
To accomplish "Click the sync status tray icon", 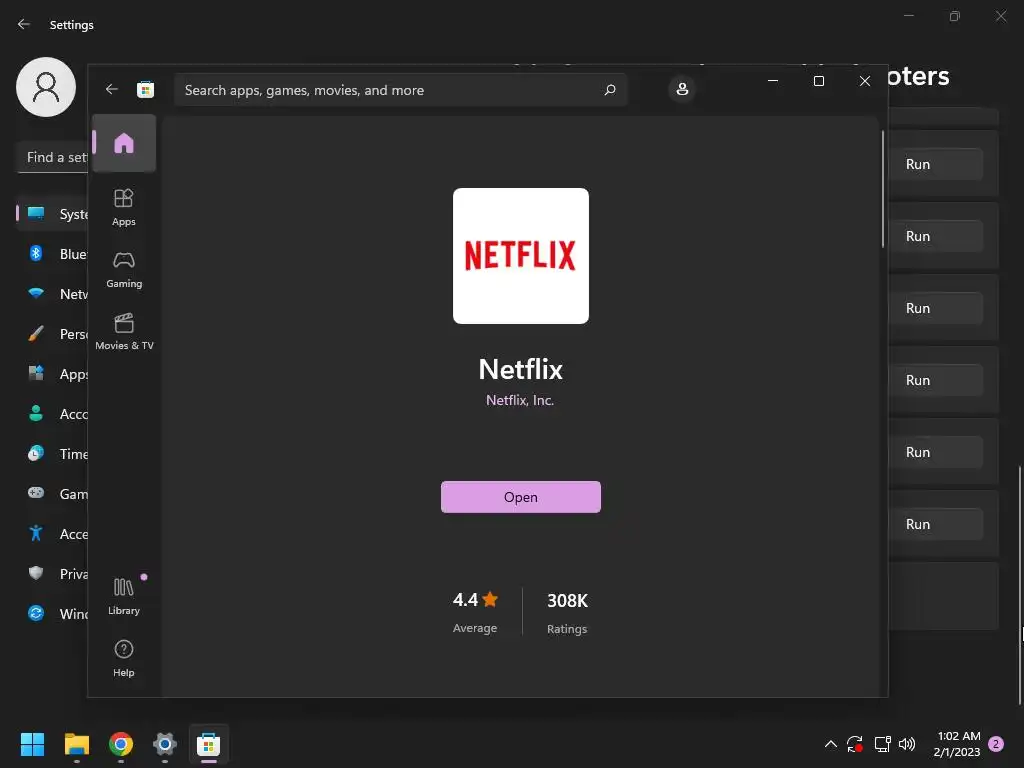I will point(855,744).
